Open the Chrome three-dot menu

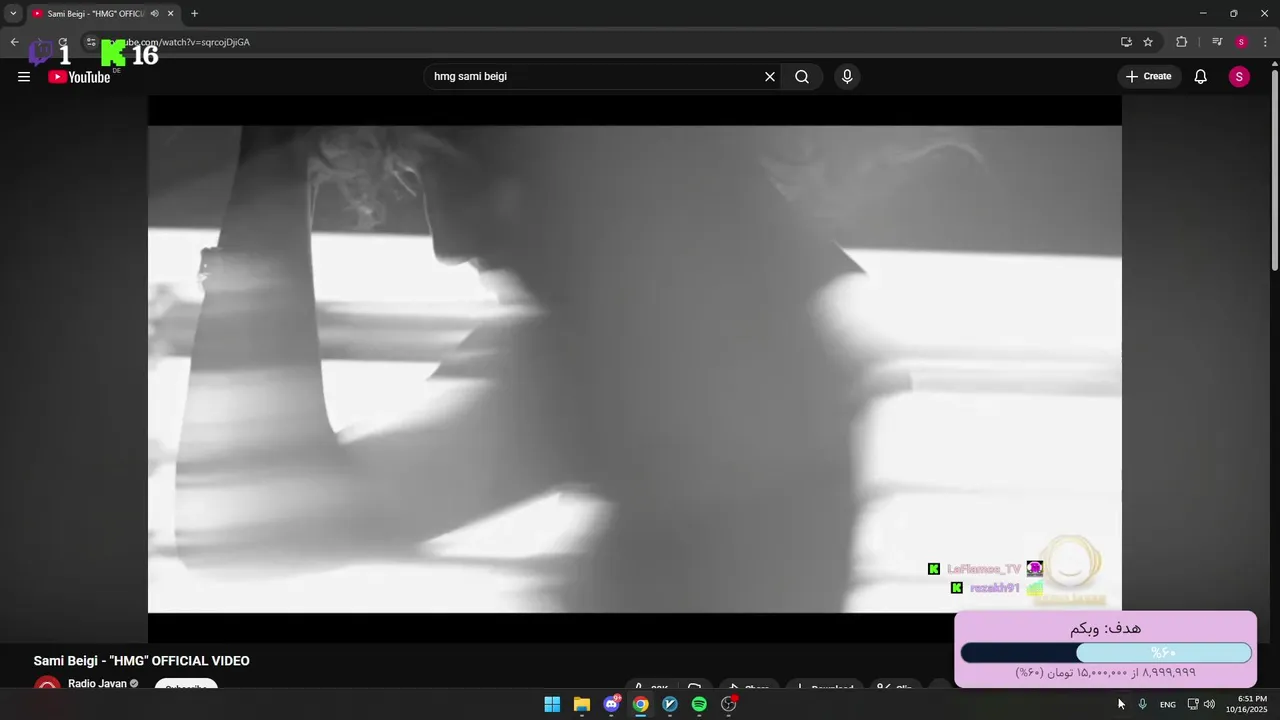[x=1266, y=42]
